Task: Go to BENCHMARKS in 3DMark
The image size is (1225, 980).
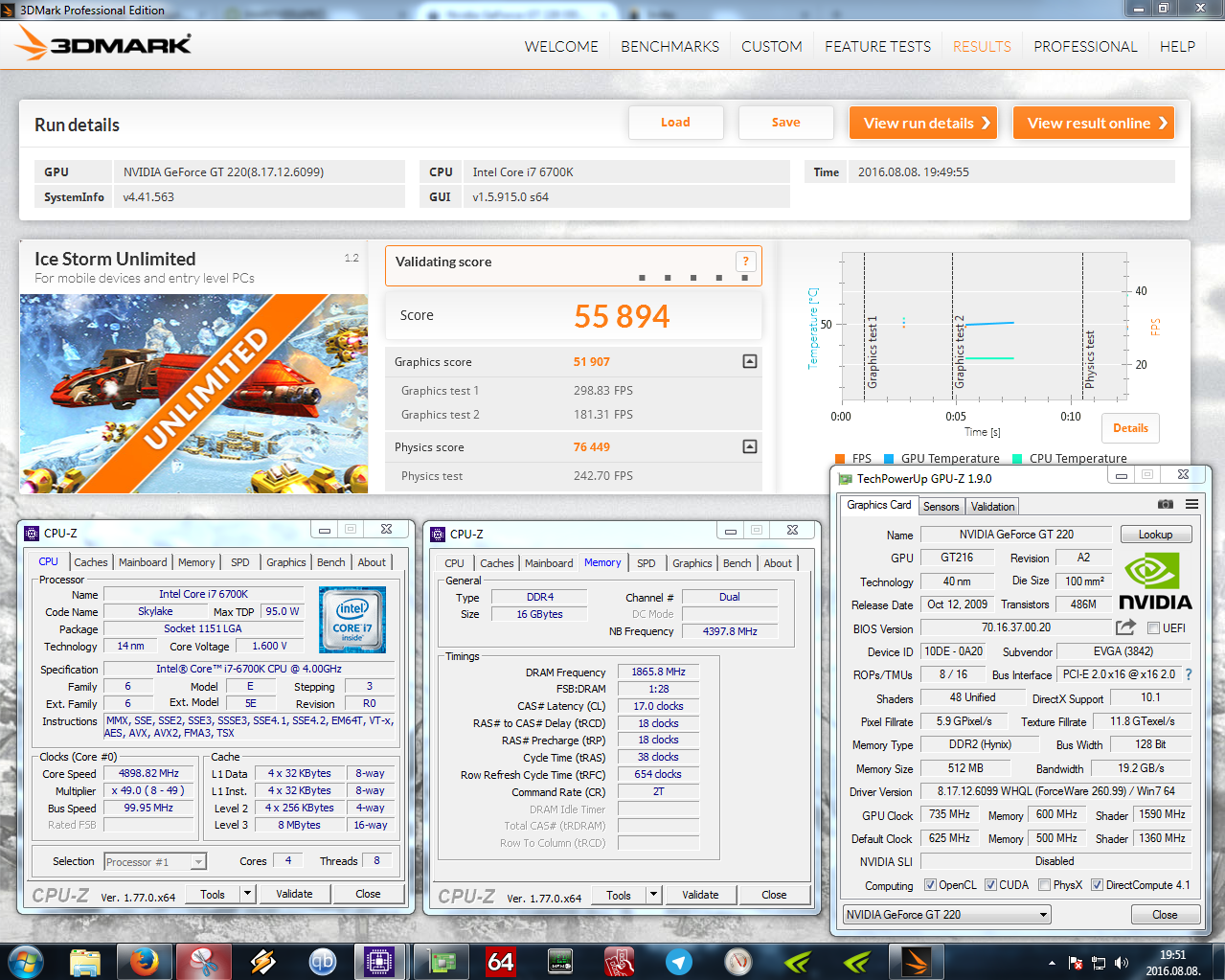Action: tap(669, 46)
